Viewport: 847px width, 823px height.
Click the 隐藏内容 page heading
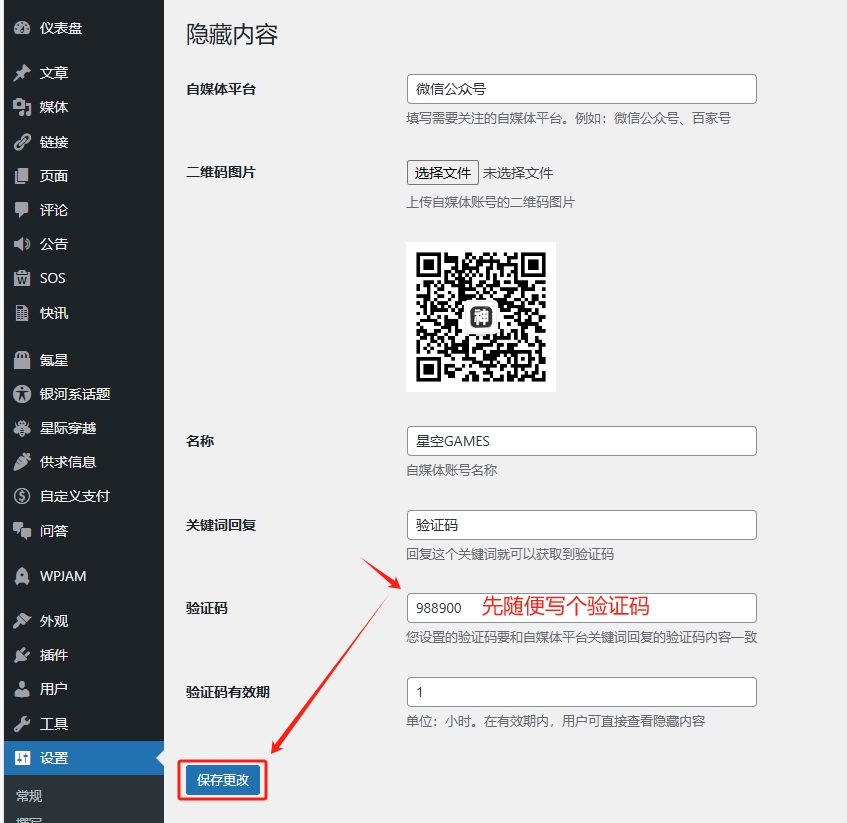(231, 34)
